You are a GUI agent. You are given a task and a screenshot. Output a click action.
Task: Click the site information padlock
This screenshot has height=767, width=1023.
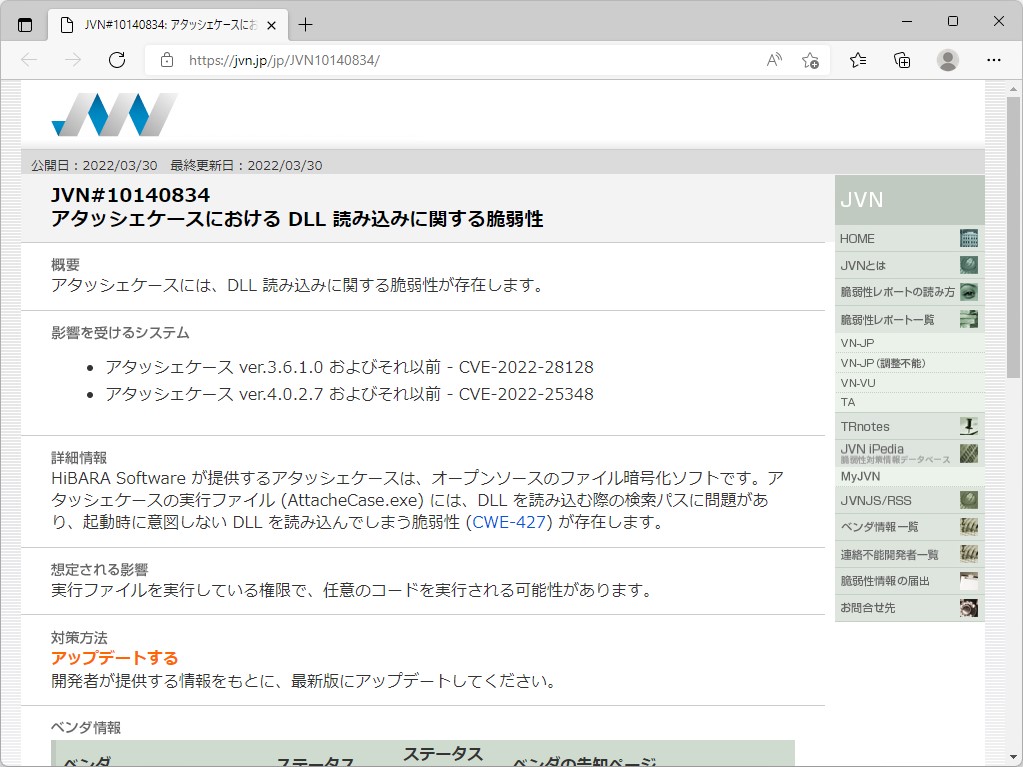165,60
